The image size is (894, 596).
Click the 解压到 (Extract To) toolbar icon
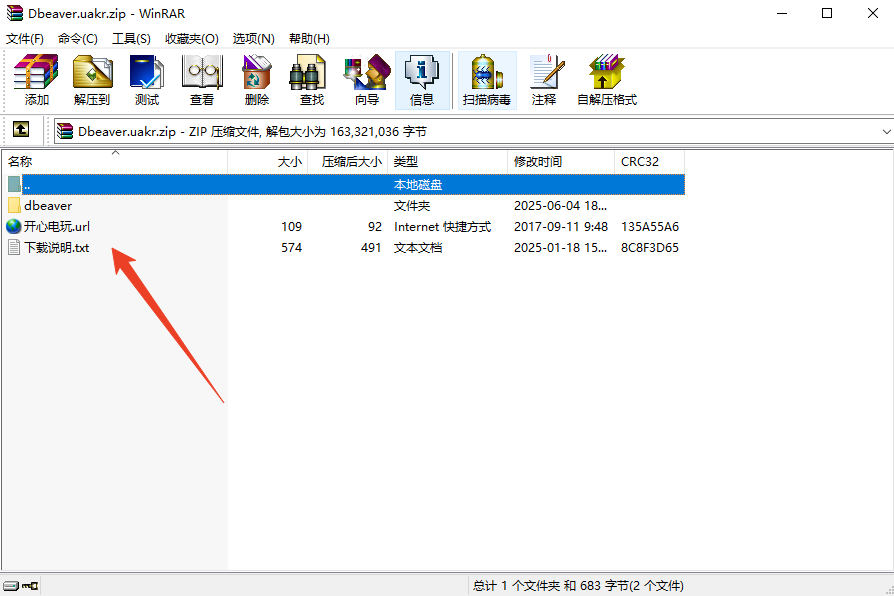tap(91, 80)
